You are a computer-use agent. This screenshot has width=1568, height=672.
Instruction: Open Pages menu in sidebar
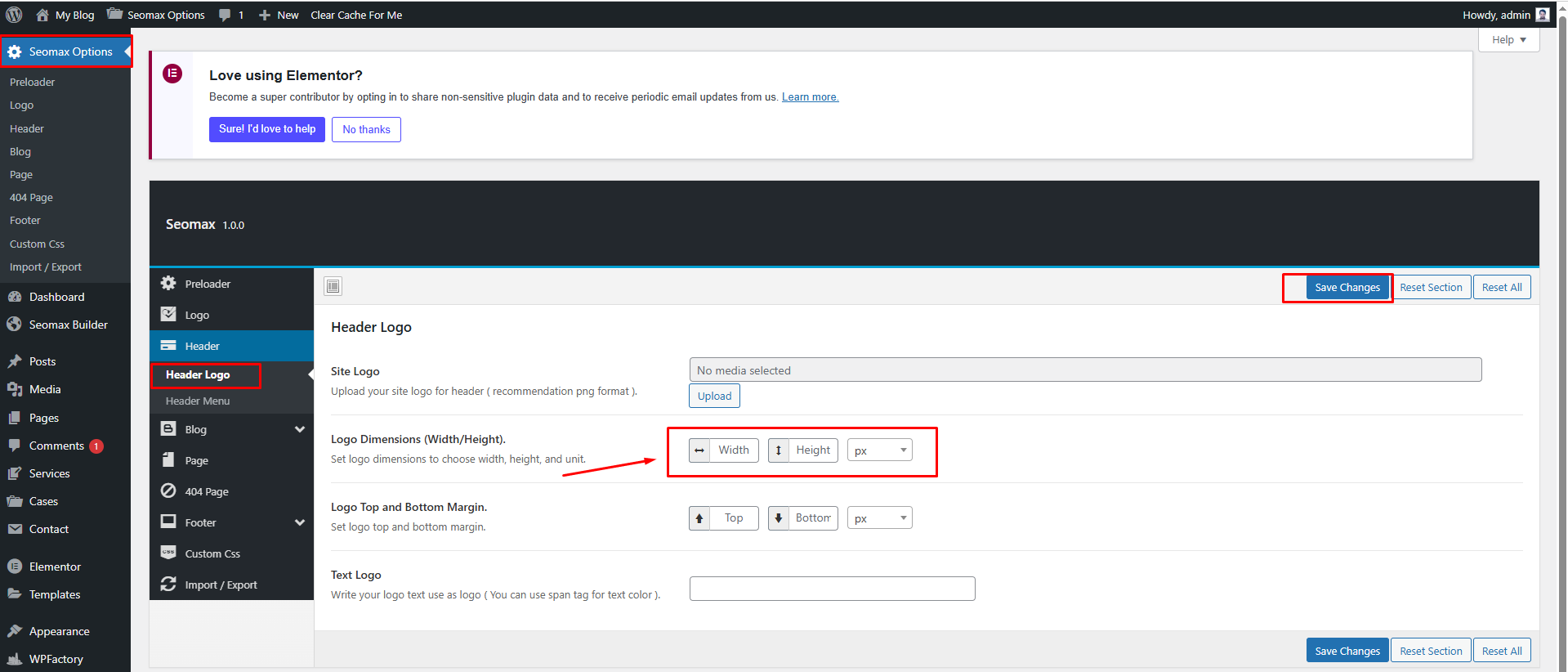point(44,418)
